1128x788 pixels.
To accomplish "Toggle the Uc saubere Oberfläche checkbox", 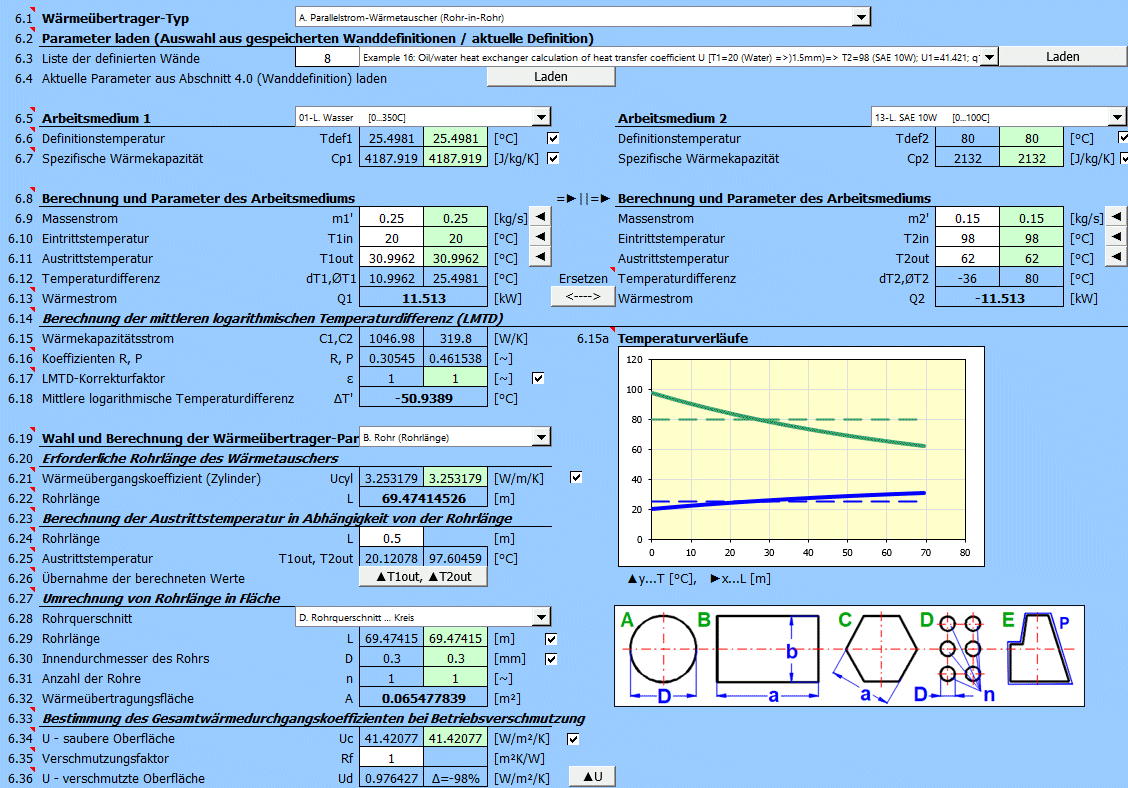I will 574,739.
